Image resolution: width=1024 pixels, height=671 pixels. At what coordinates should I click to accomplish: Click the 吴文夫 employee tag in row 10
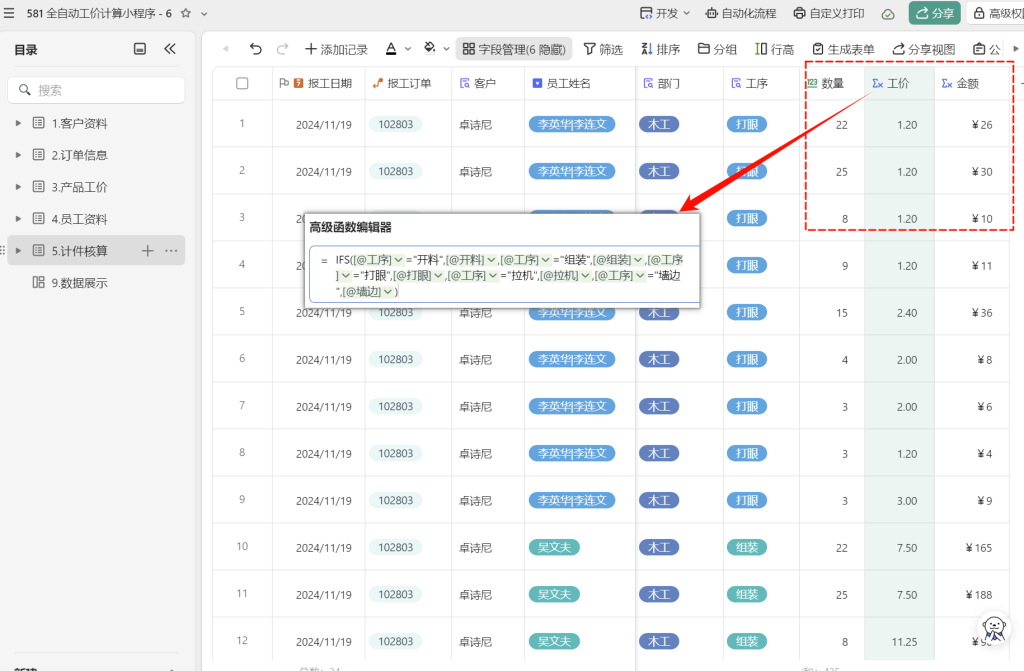(x=554, y=548)
